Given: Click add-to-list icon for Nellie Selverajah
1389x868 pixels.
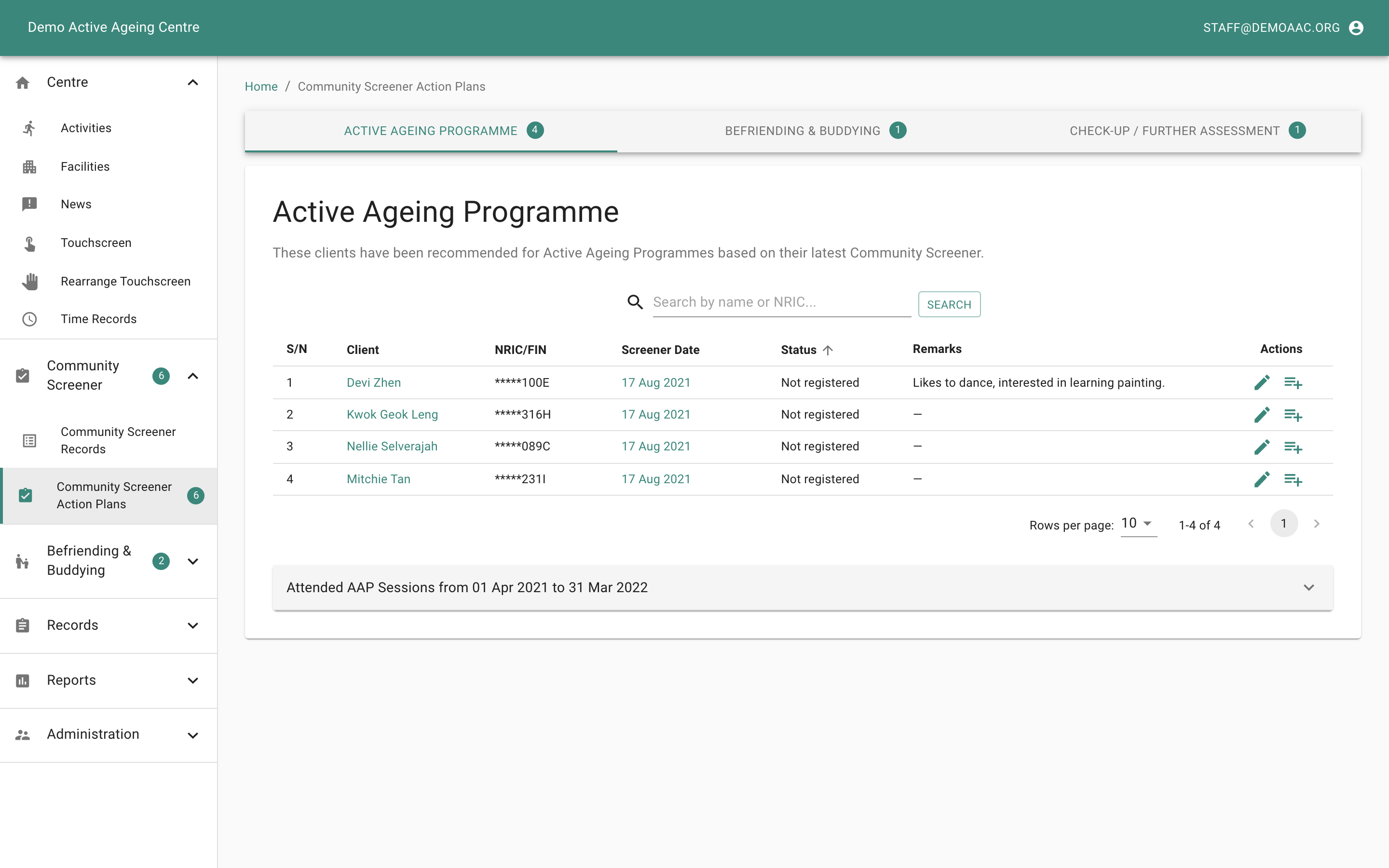Looking at the screenshot, I should tap(1293, 447).
